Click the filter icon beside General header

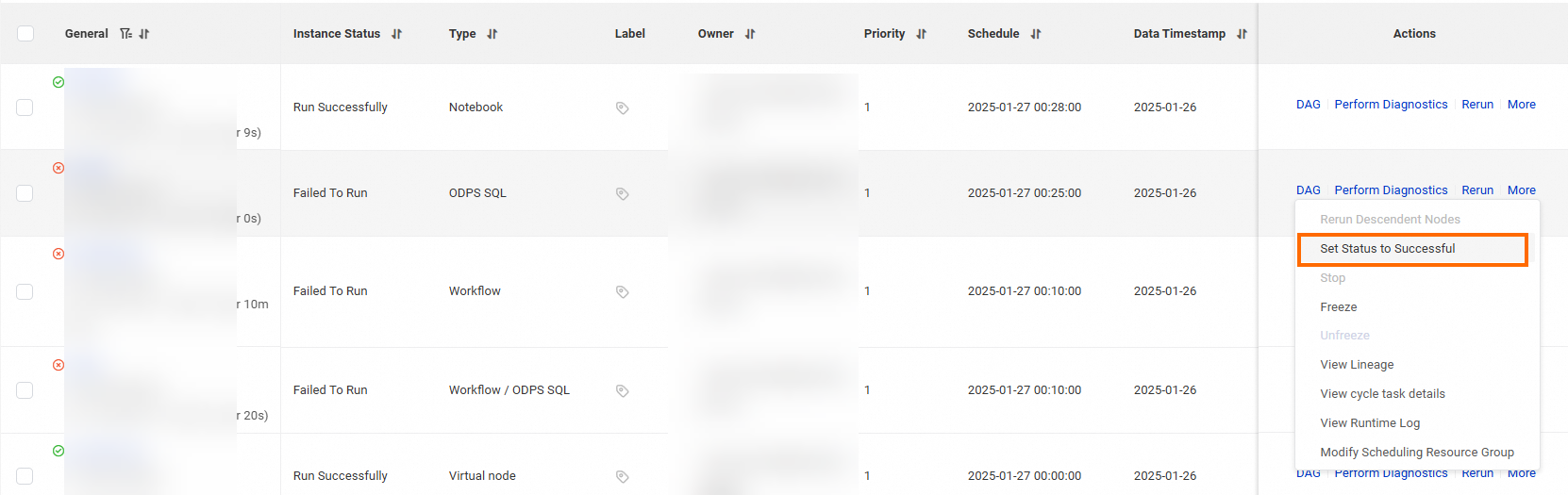coord(125,34)
